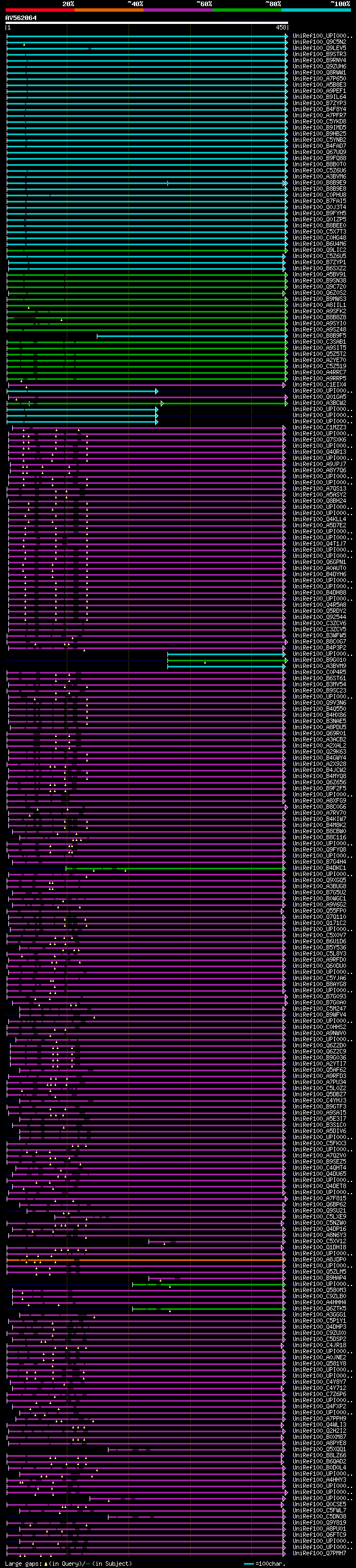The image size is (356, 1568).
Task: Click the short cyan alignment bar for UniRef100_B8B9F5
Action: pyautogui.click(x=192, y=335)
